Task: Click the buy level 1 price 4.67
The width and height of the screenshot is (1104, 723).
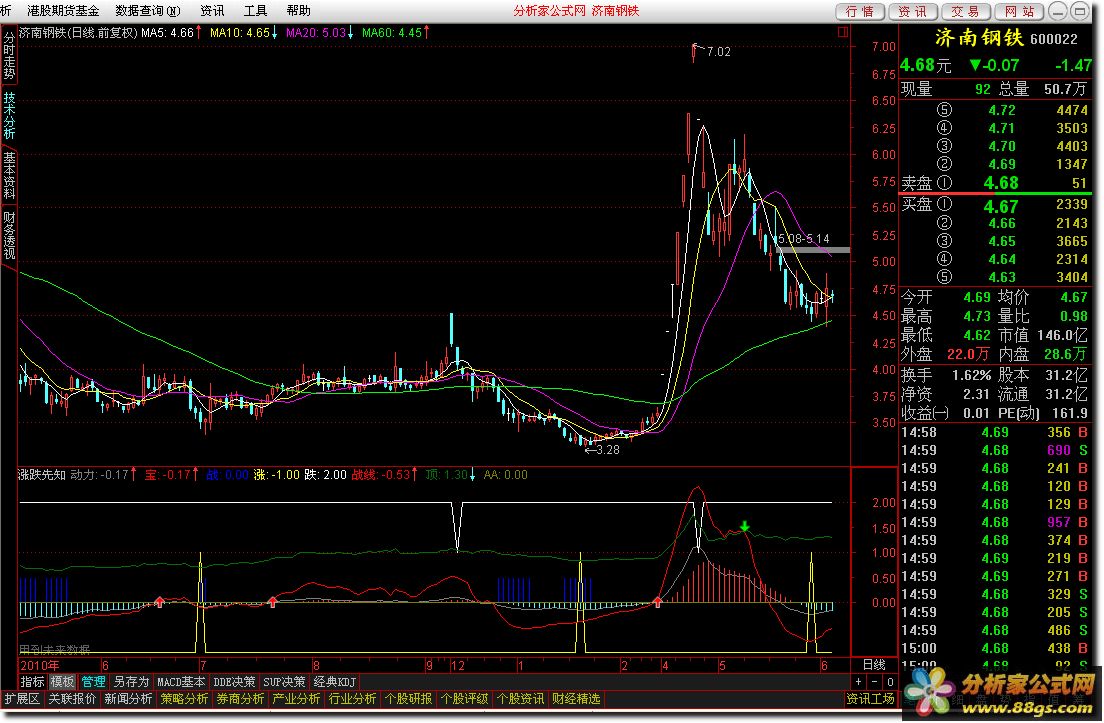Action: 1001,206
